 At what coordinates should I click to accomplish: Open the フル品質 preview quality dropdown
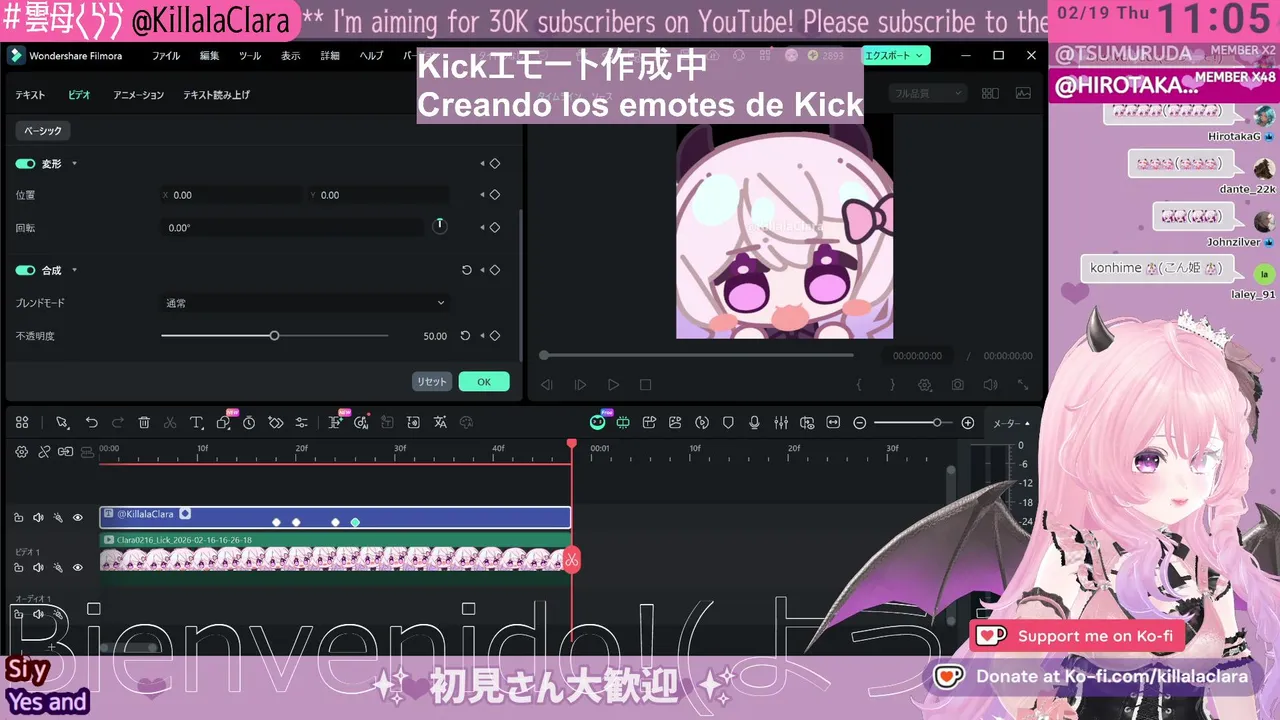coord(929,93)
